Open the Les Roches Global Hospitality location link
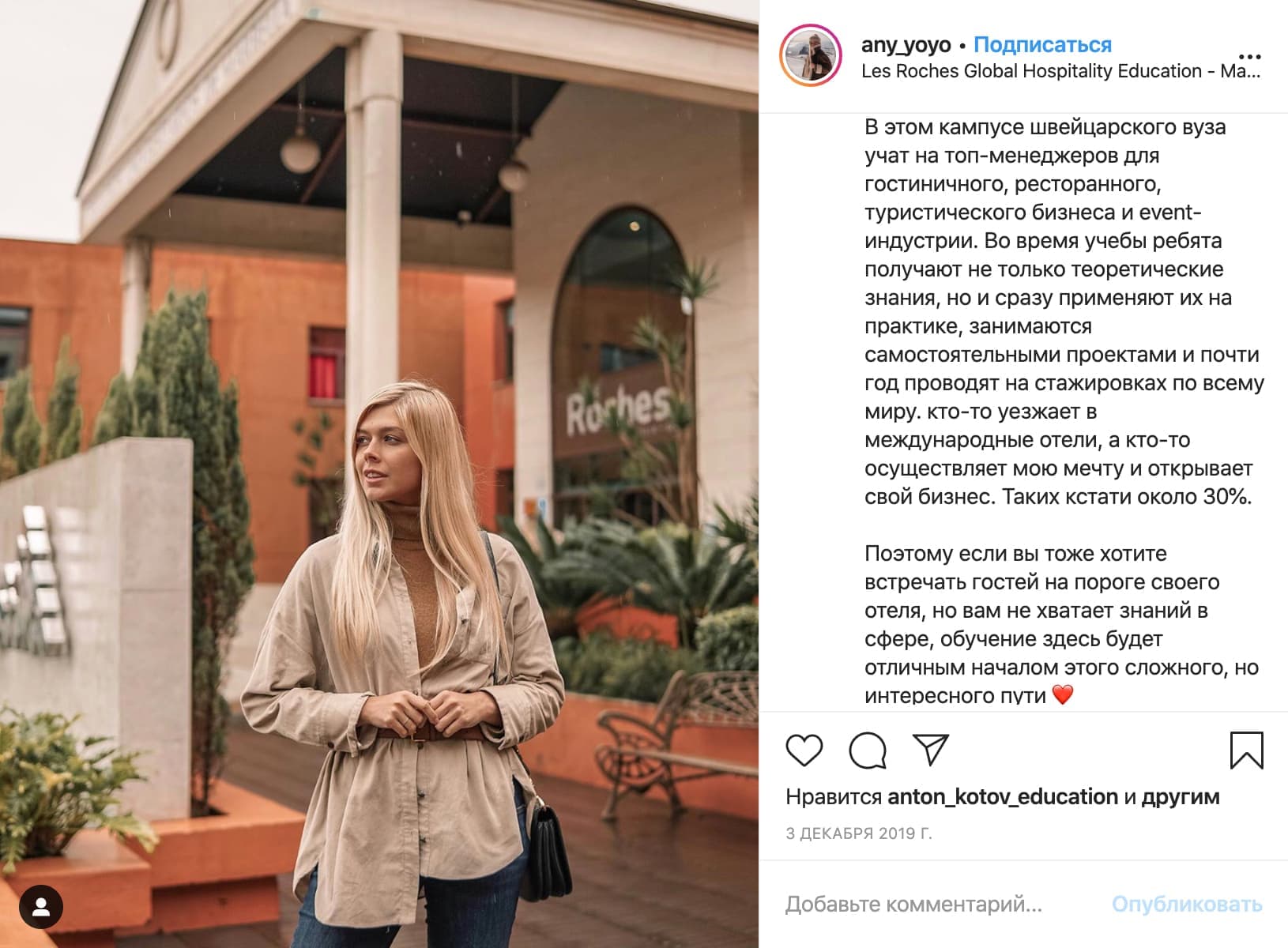The width and height of the screenshot is (1288, 948). click(x=1060, y=71)
